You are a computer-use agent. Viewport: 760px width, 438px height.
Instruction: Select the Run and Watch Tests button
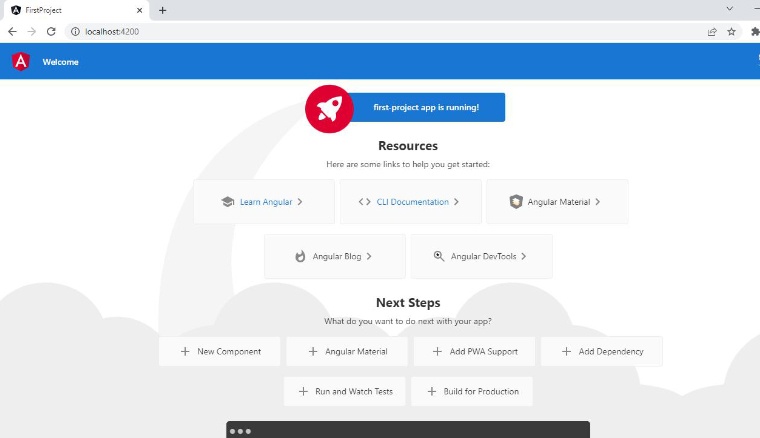345,391
